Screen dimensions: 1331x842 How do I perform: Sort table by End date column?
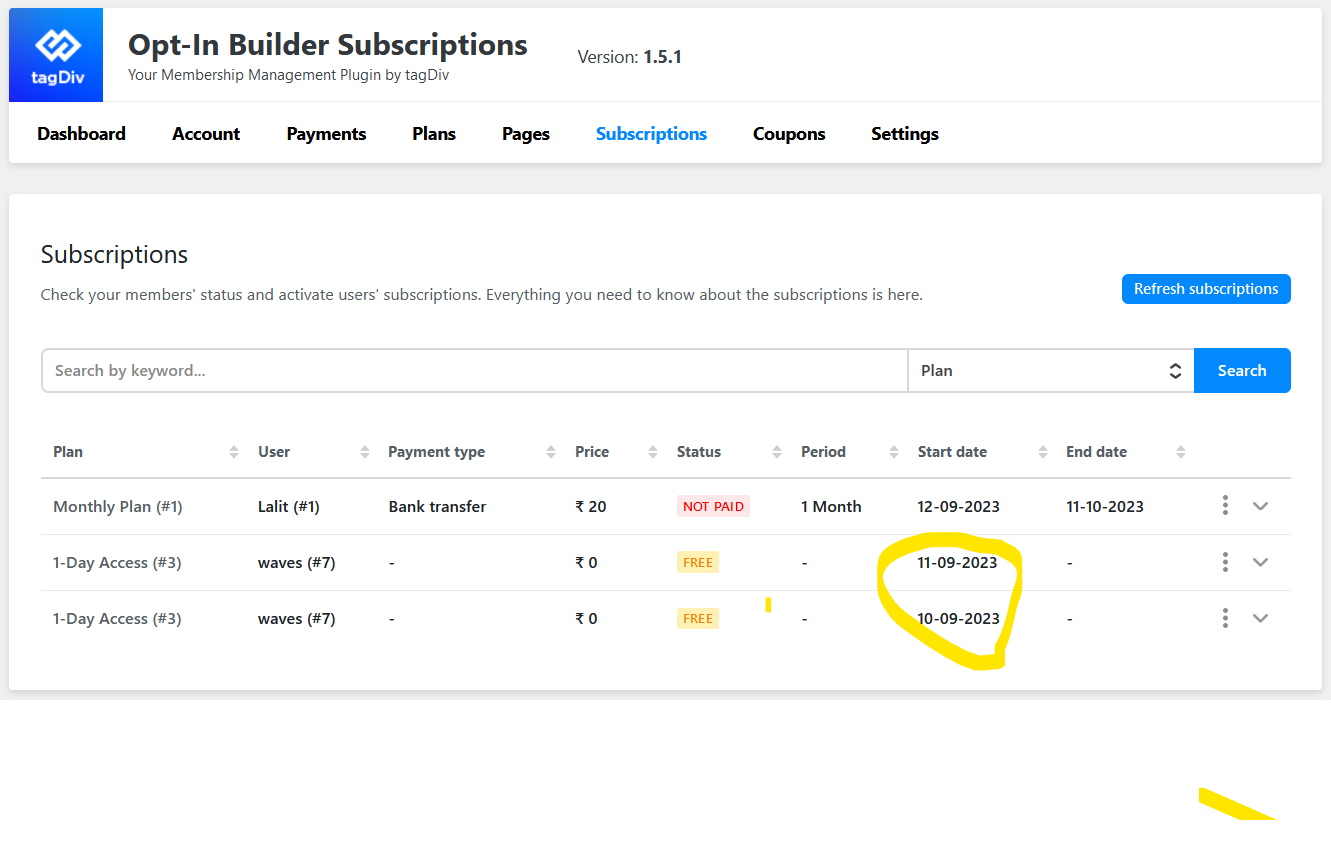click(1181, 452)
